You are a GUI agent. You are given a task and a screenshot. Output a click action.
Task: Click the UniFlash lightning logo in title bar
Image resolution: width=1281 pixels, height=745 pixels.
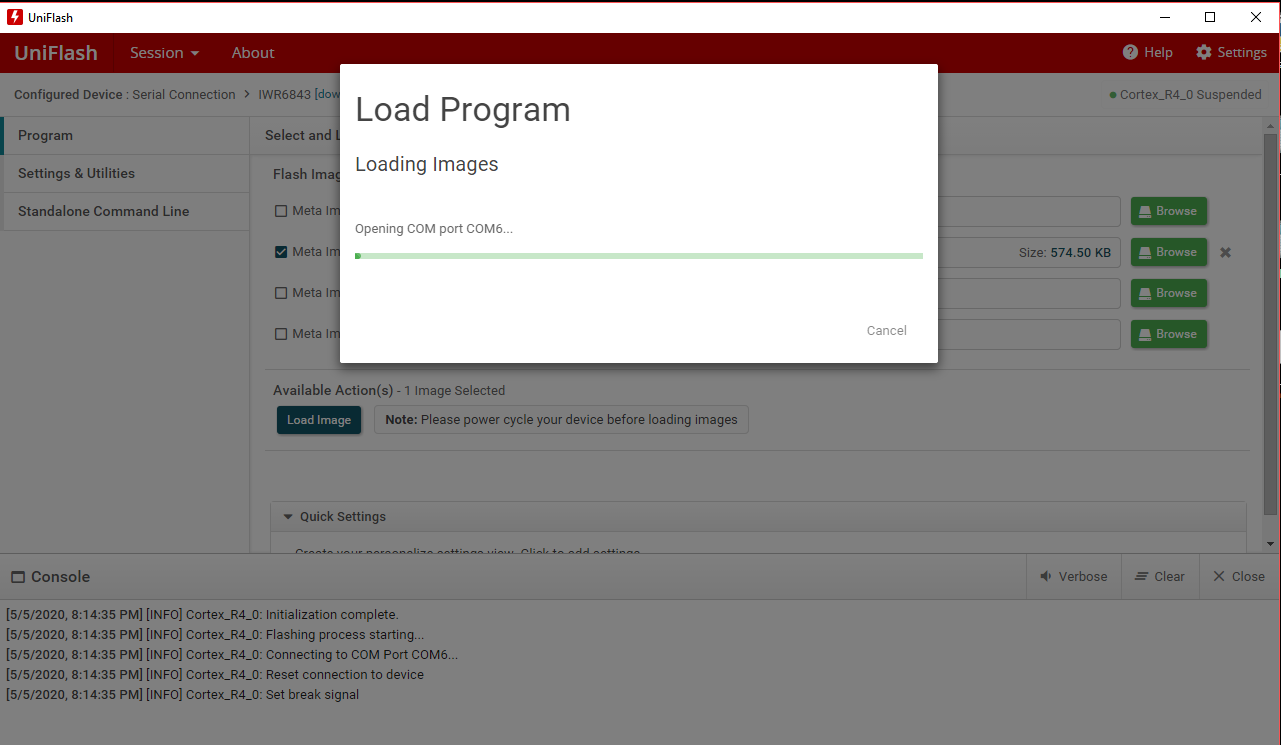[15, 17]
